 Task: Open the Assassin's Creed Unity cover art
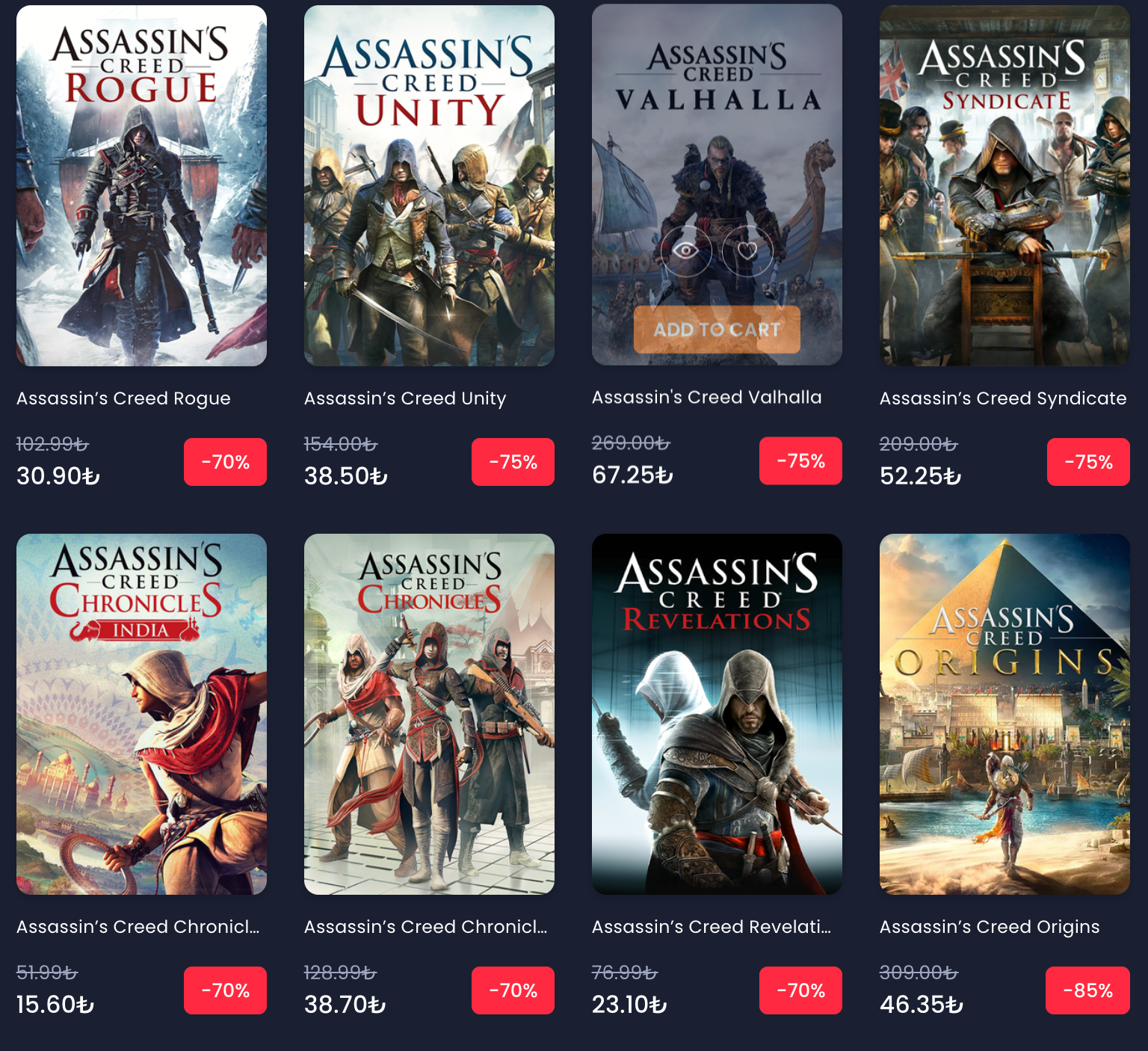click(x=429, y=186)
